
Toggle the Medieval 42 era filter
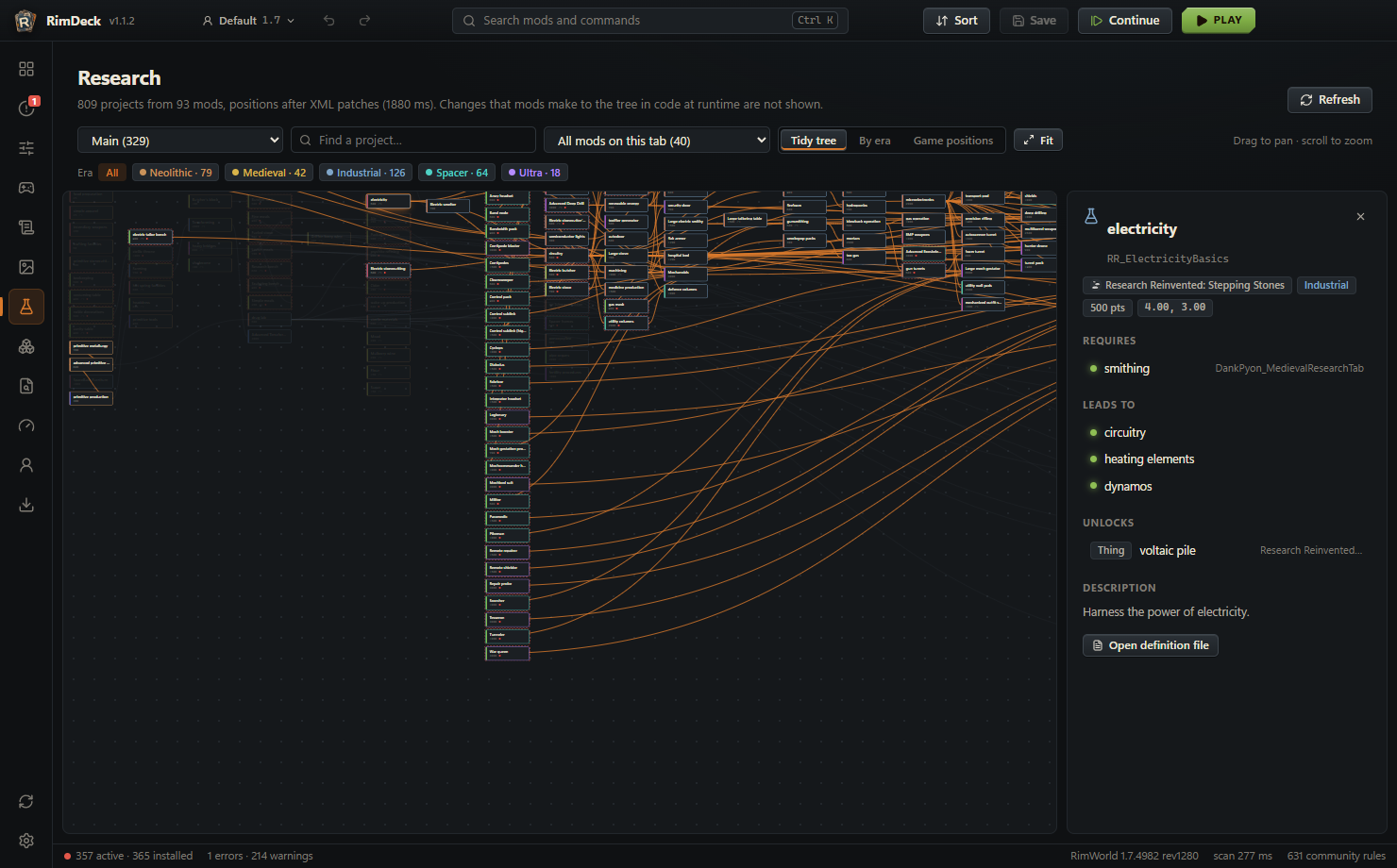[269, 173]
